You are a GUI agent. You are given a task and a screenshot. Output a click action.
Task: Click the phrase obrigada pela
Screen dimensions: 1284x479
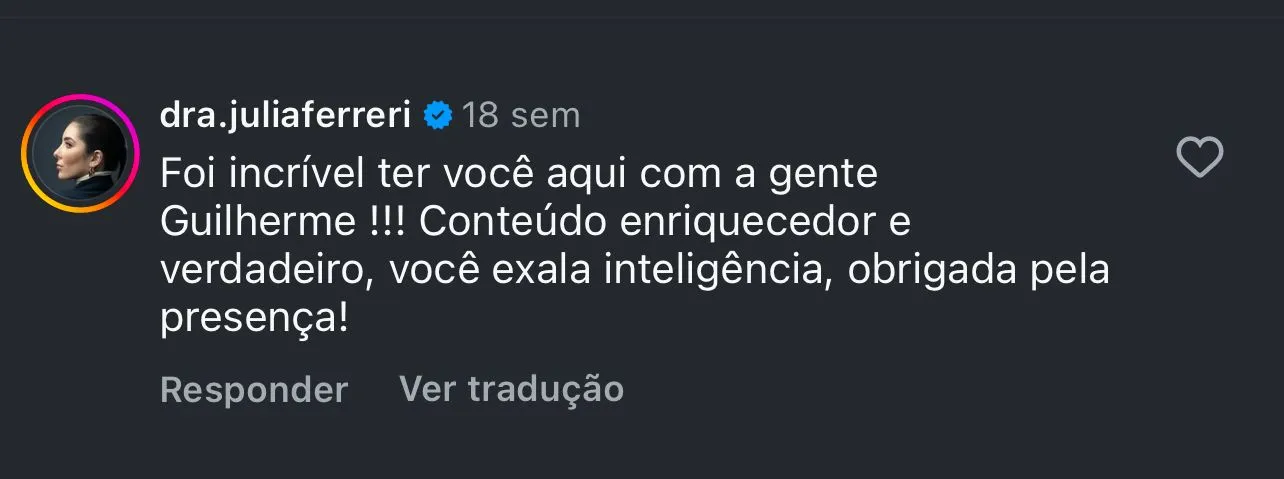pyautogui.click(x=978, y=271)
